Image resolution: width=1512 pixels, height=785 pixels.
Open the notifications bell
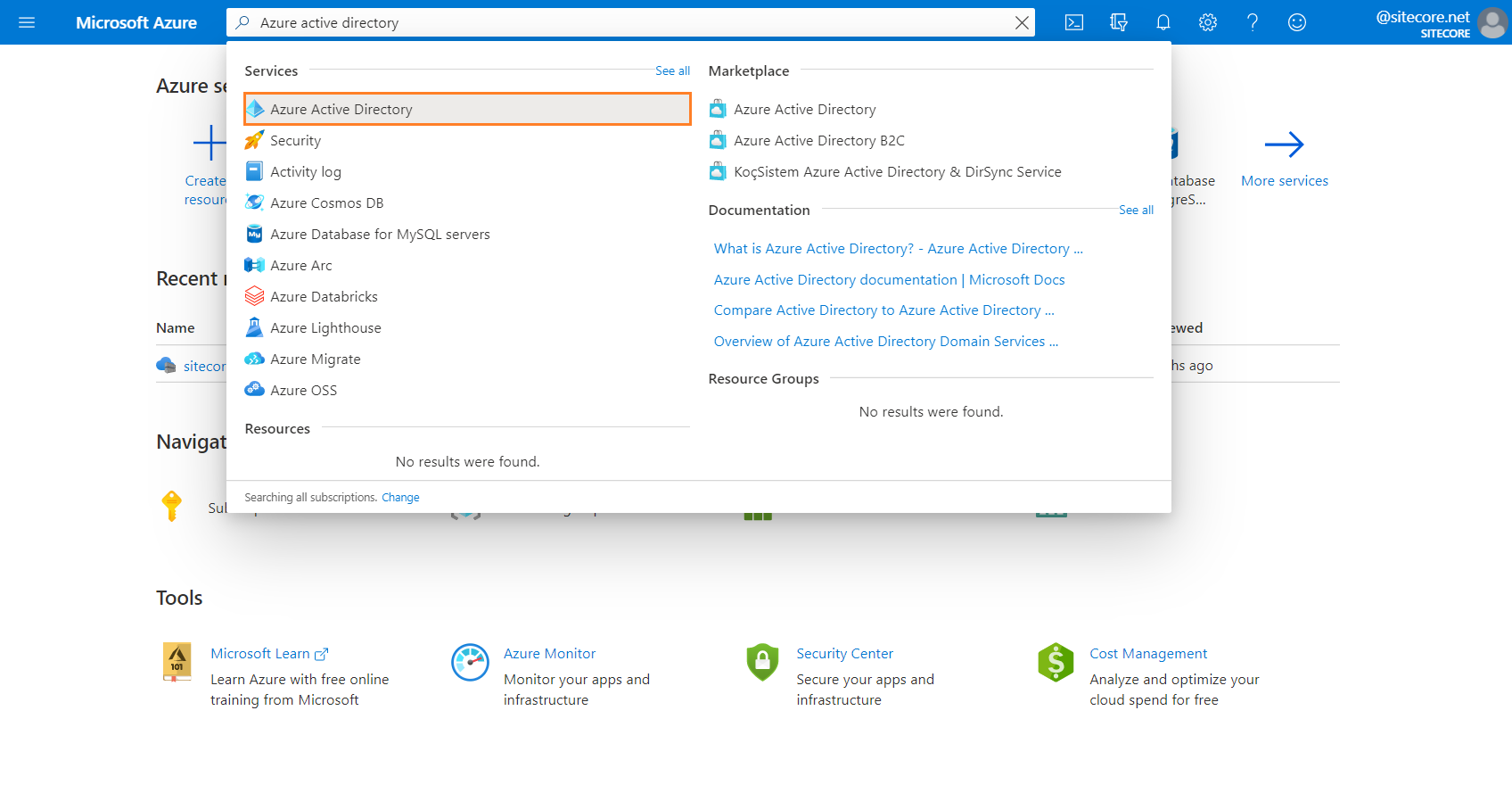1163,22
